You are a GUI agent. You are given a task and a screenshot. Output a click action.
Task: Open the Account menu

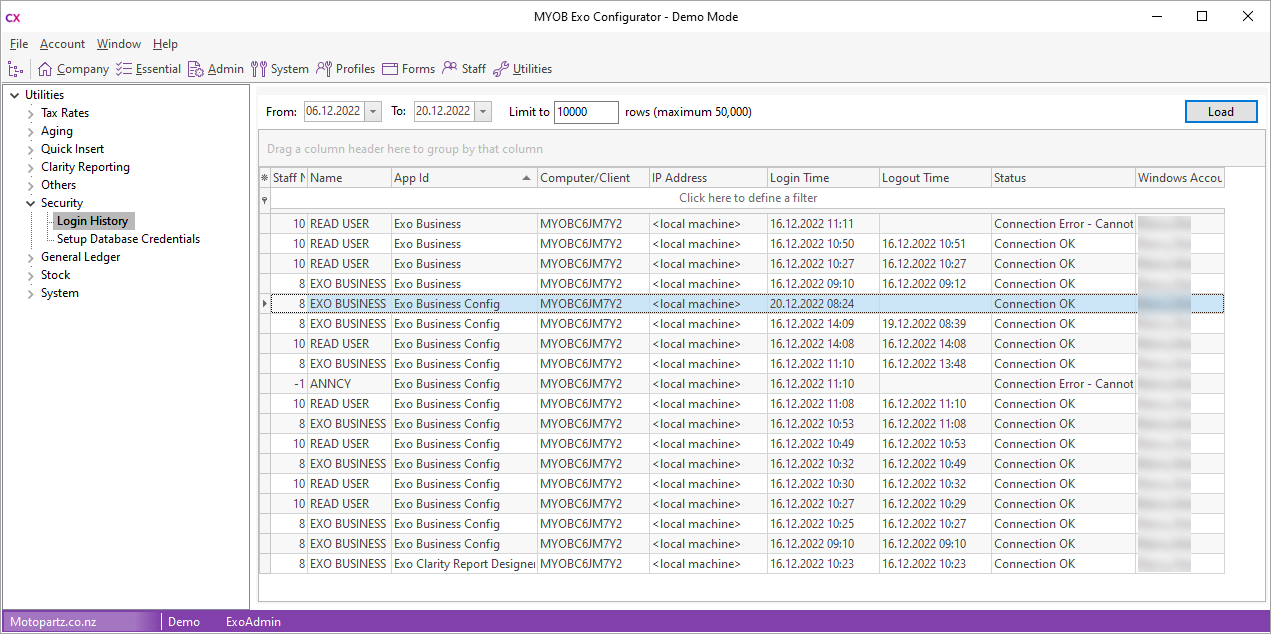62,44
